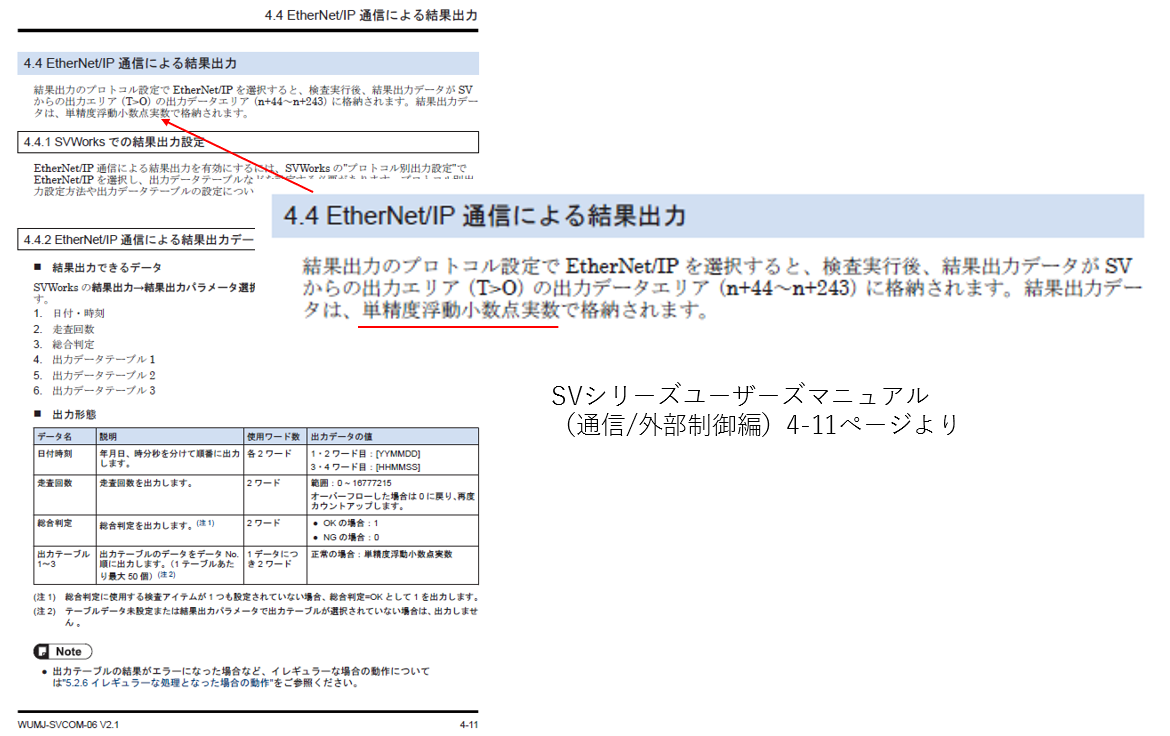
Task: Click table value '範囲:0~16777215'
Action: point(351,484)
